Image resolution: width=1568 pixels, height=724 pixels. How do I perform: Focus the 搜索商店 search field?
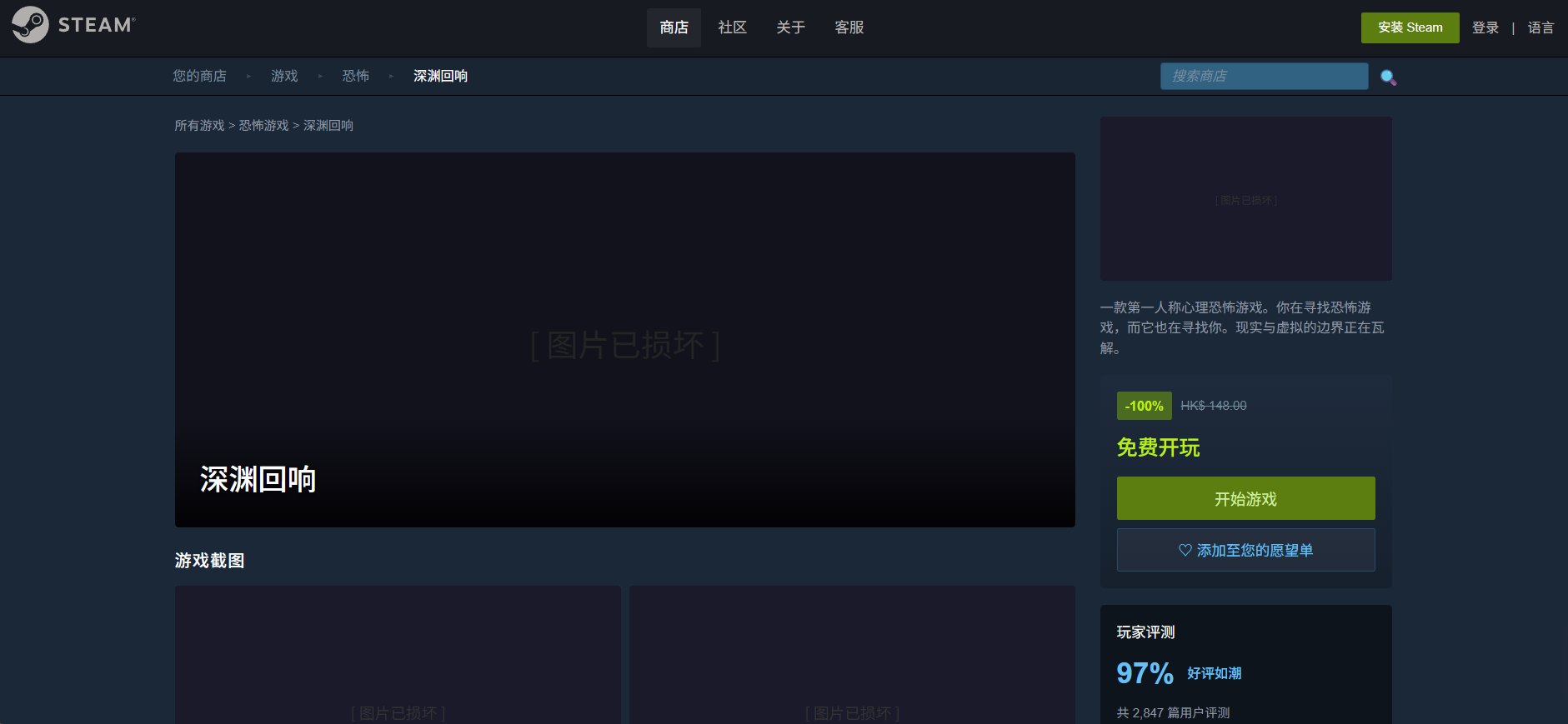click(x=1264, y=76)
